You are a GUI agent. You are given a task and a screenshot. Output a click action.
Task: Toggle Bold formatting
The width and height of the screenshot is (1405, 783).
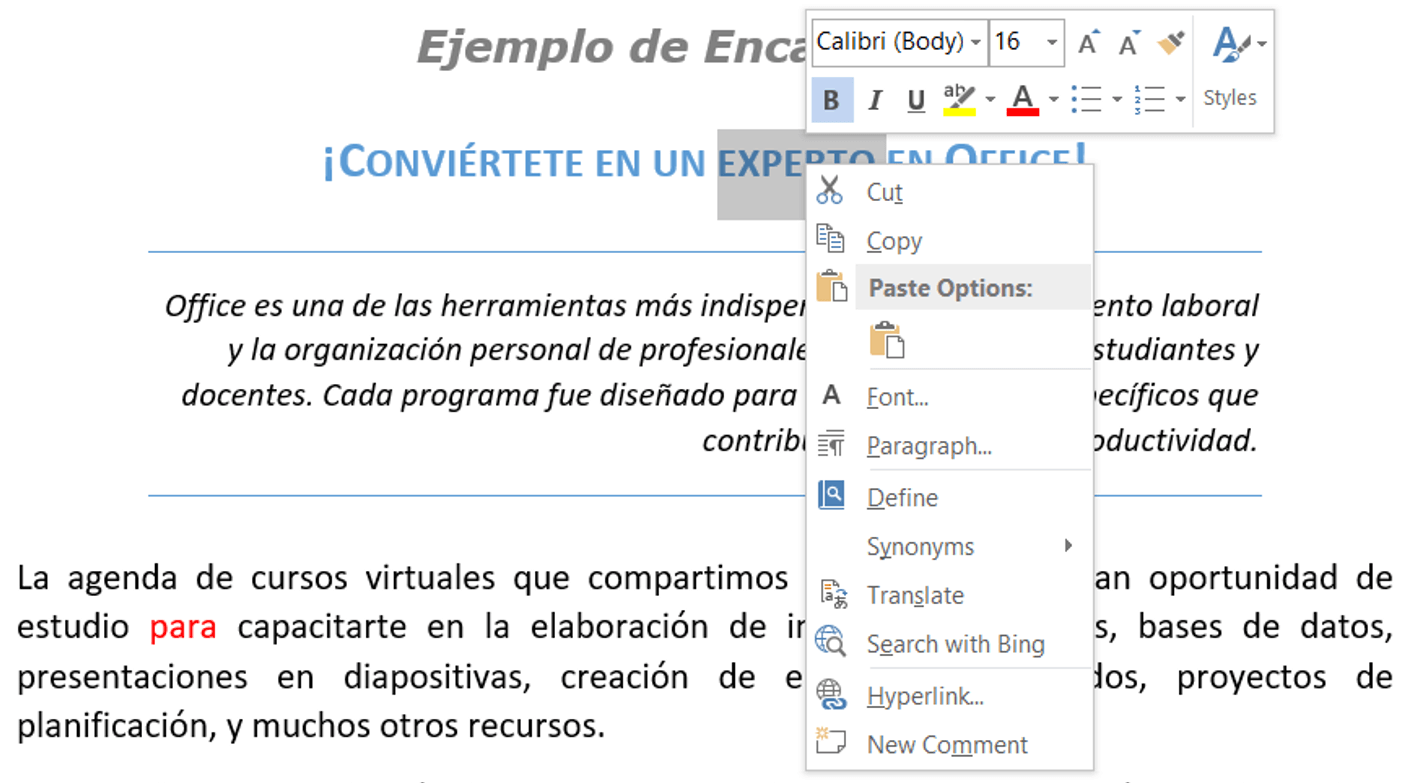coord(831,99)
